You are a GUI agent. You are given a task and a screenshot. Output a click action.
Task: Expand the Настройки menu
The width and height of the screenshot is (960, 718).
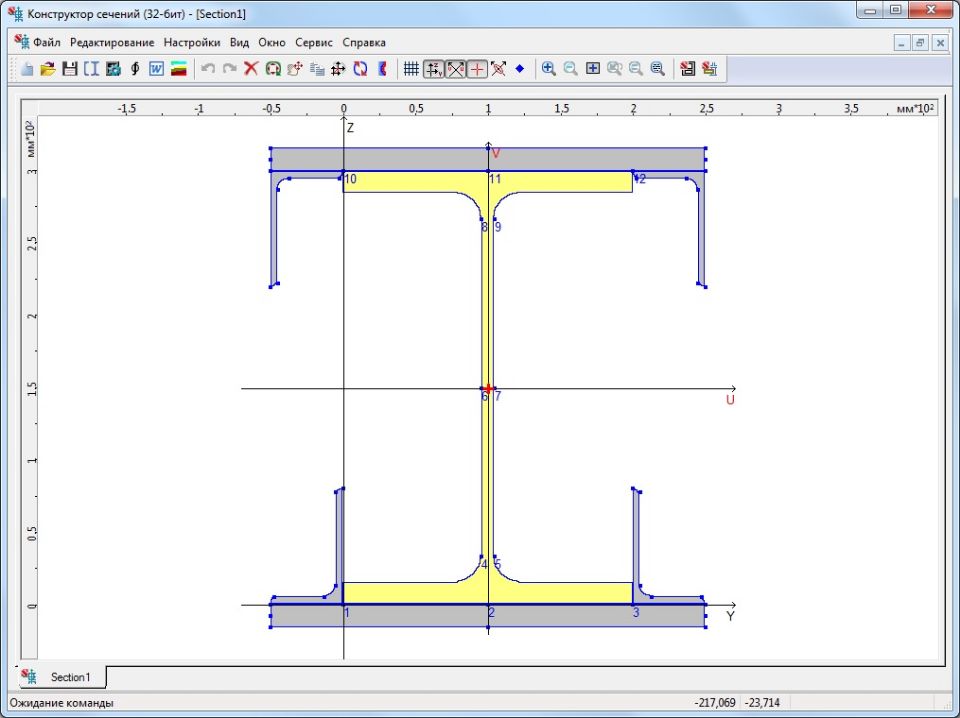[192, 43]
